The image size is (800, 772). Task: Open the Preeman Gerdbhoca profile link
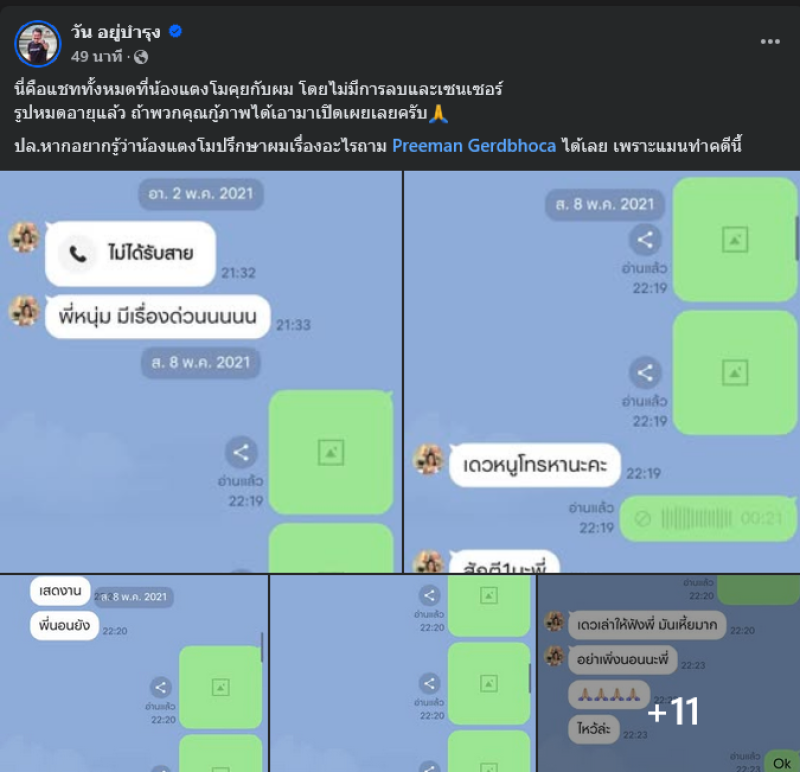tap(473, 146)
